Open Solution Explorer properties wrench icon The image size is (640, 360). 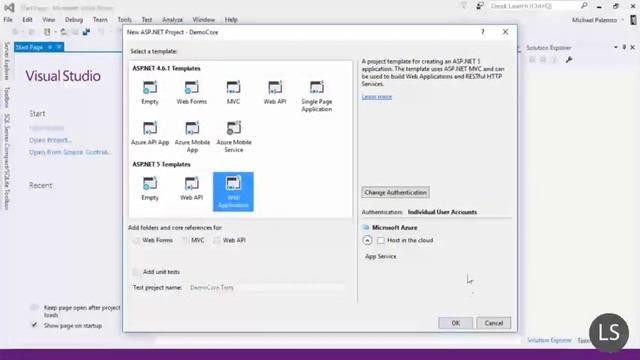[x=569, y=60]
